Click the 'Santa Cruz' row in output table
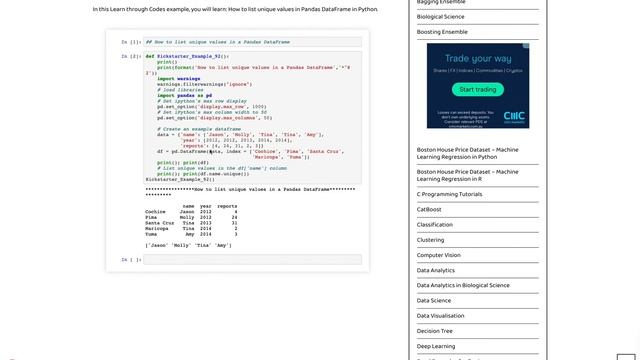The width and height of the screenshot is (640, 360). [191, 223]
